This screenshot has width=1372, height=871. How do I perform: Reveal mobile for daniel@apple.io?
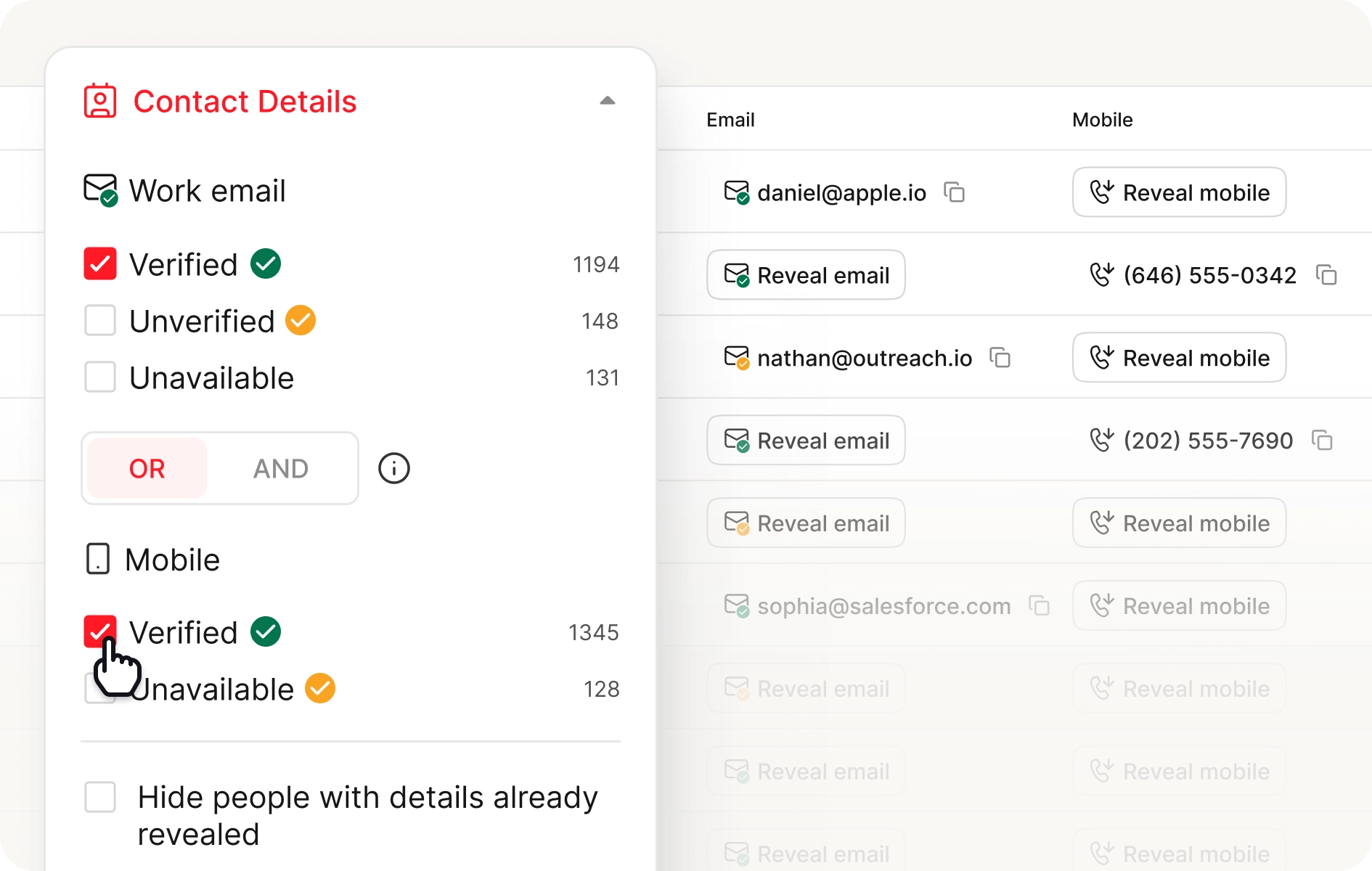point(1179,192)
